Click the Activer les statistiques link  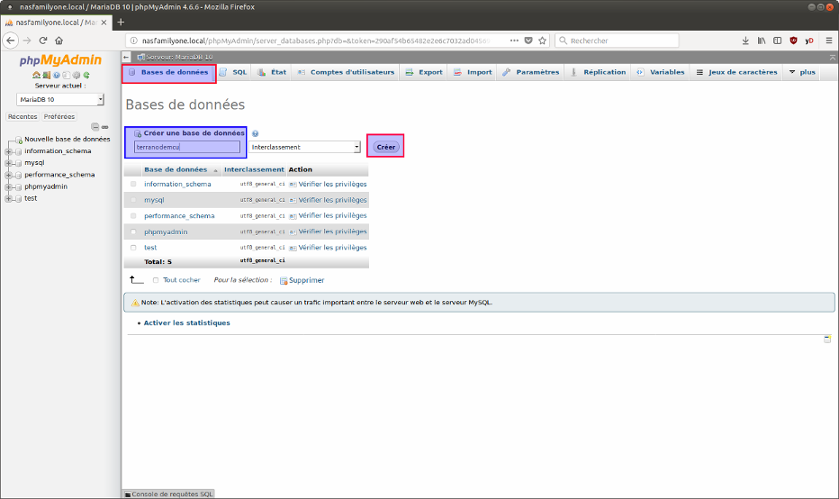tap(186, 323)
